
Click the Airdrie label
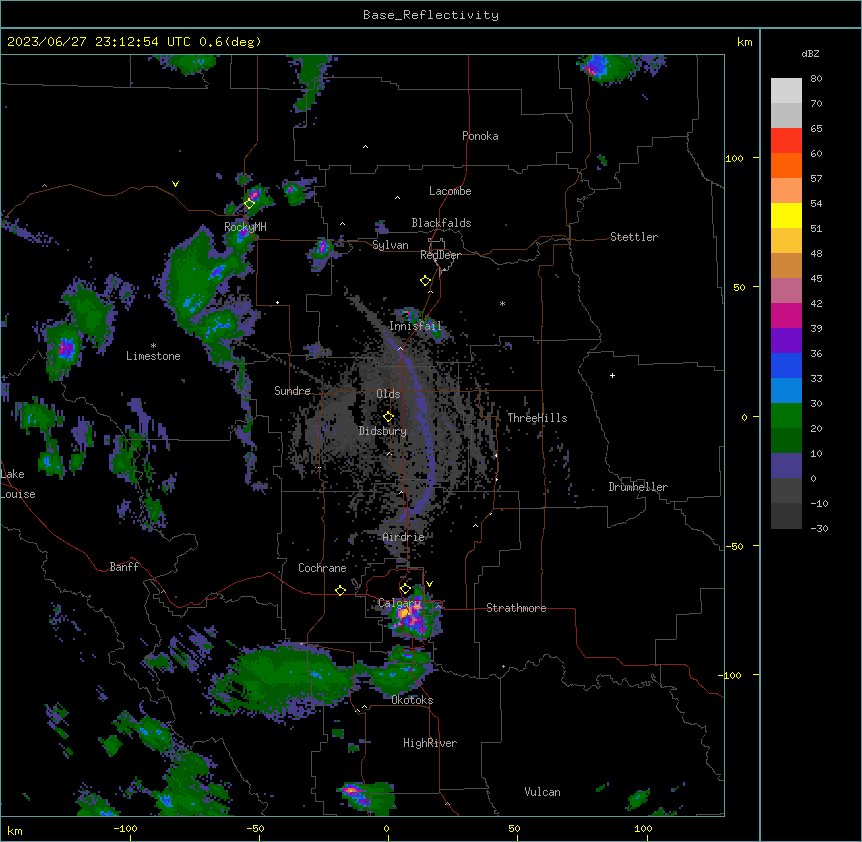pyautogui.click(x=404, y=537)
